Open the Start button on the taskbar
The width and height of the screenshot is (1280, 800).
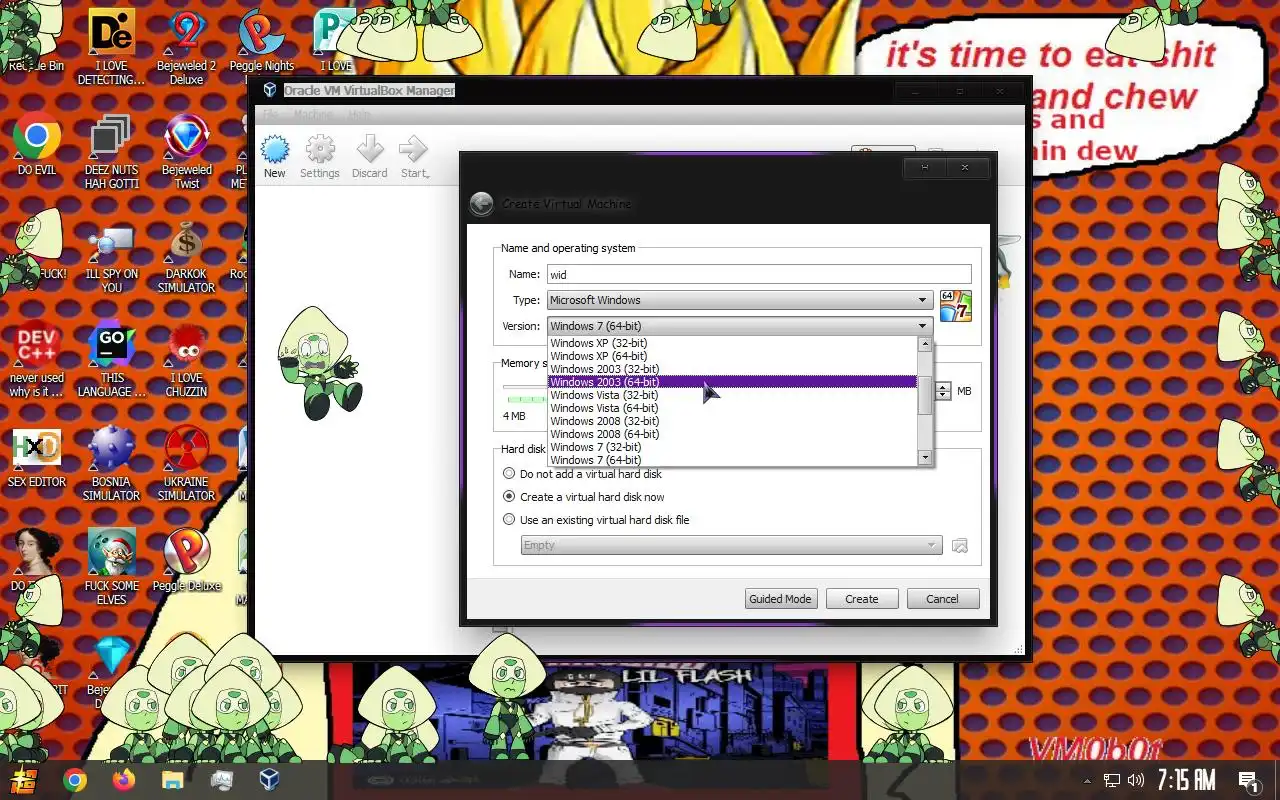(24, 780)
